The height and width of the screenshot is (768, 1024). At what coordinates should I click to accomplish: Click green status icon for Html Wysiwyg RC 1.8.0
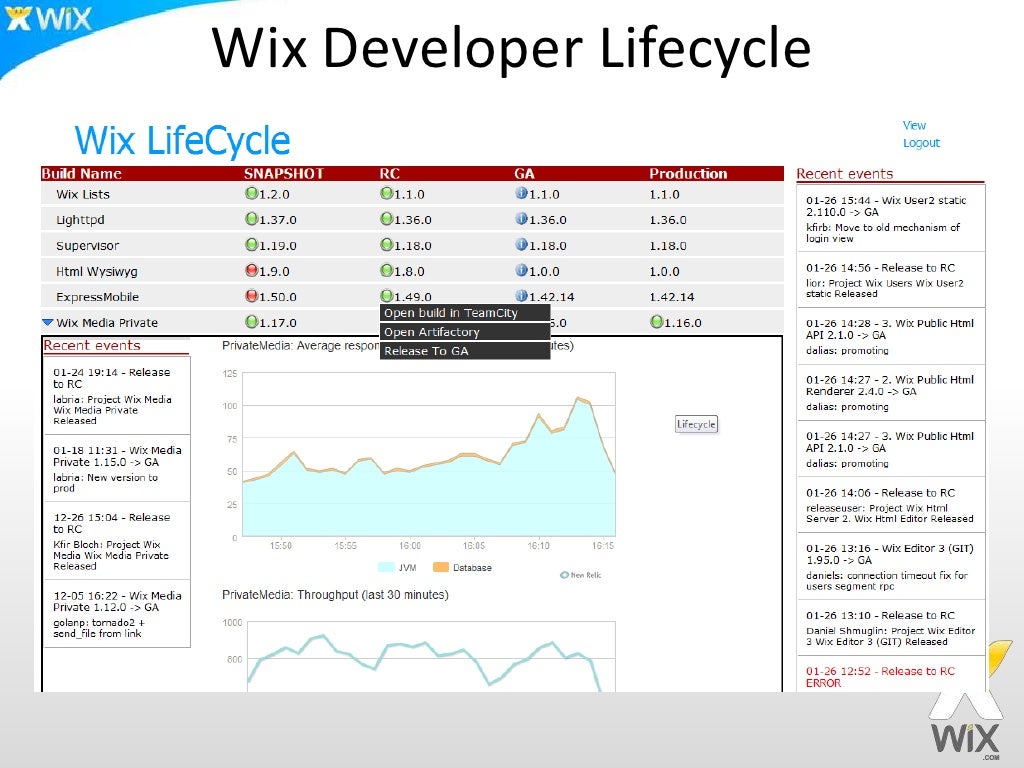pos(387,270)
